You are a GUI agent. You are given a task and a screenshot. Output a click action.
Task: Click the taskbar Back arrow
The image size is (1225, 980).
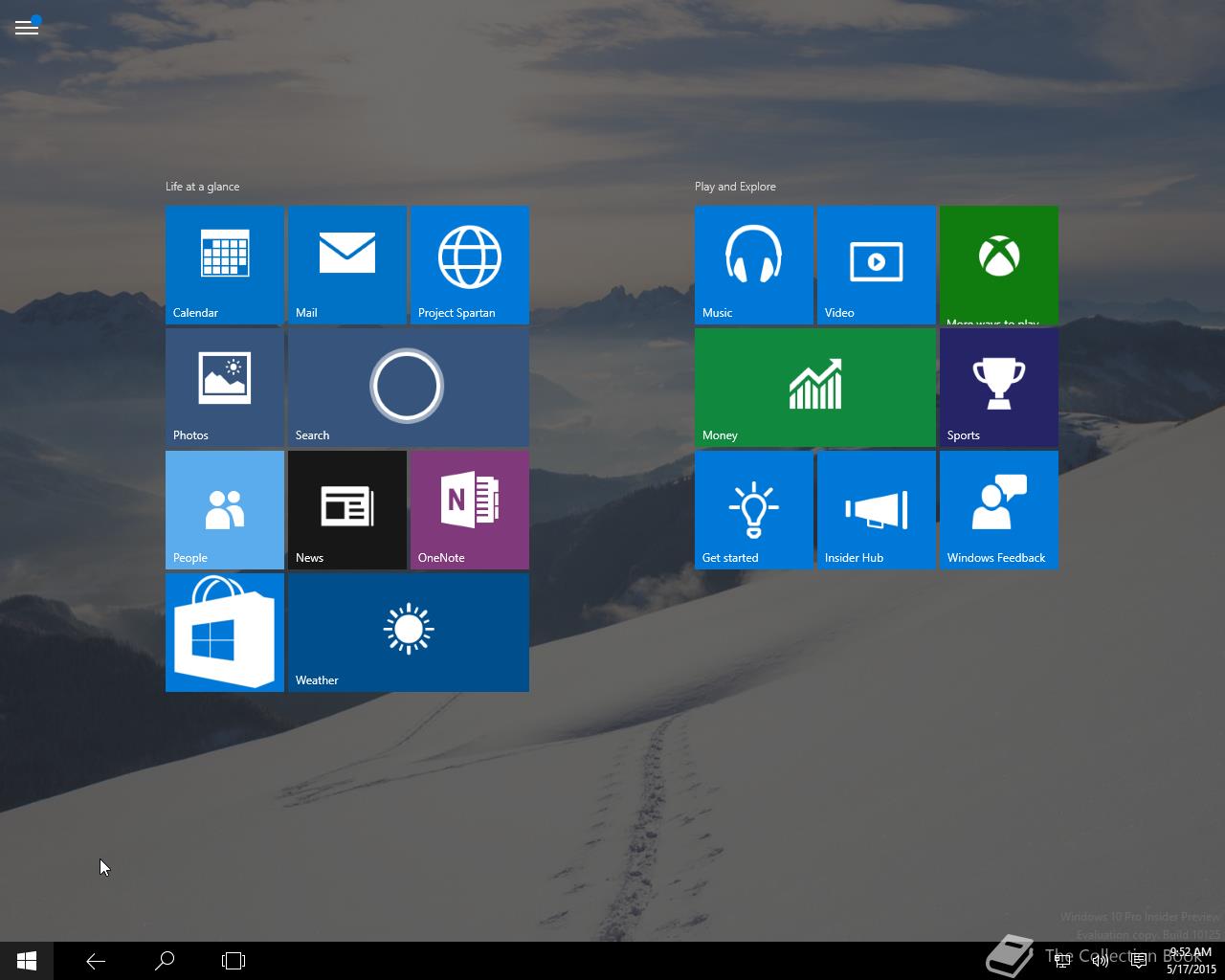pos(96,961)
